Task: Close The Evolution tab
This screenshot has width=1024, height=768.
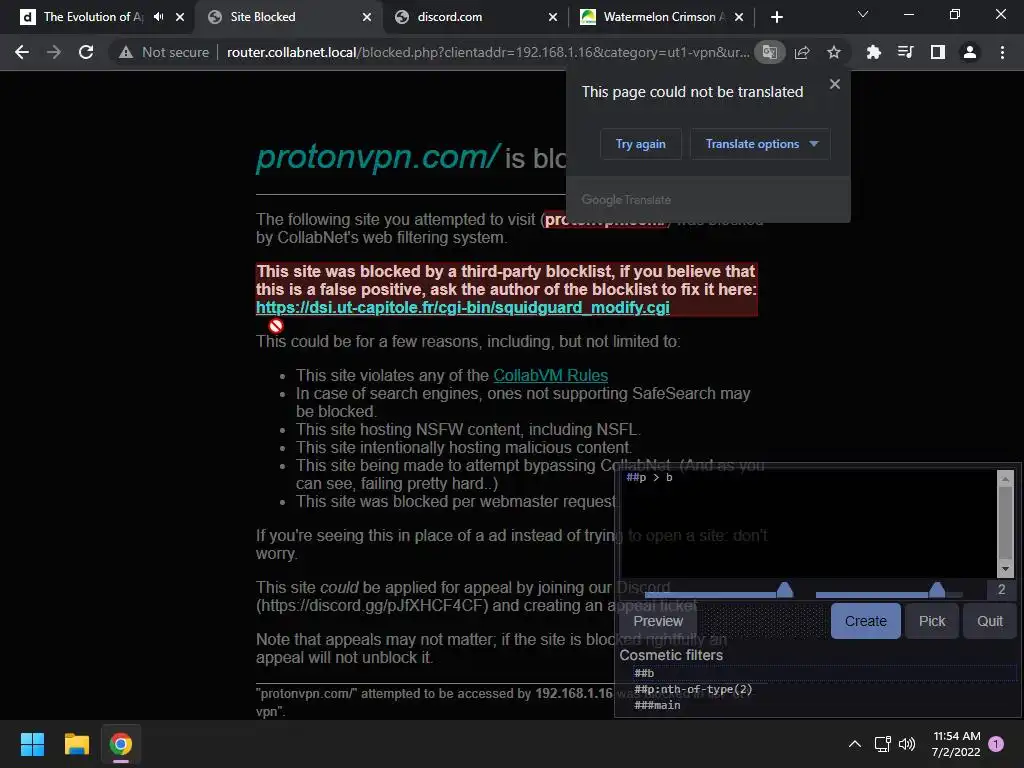Action: point(180,17)
